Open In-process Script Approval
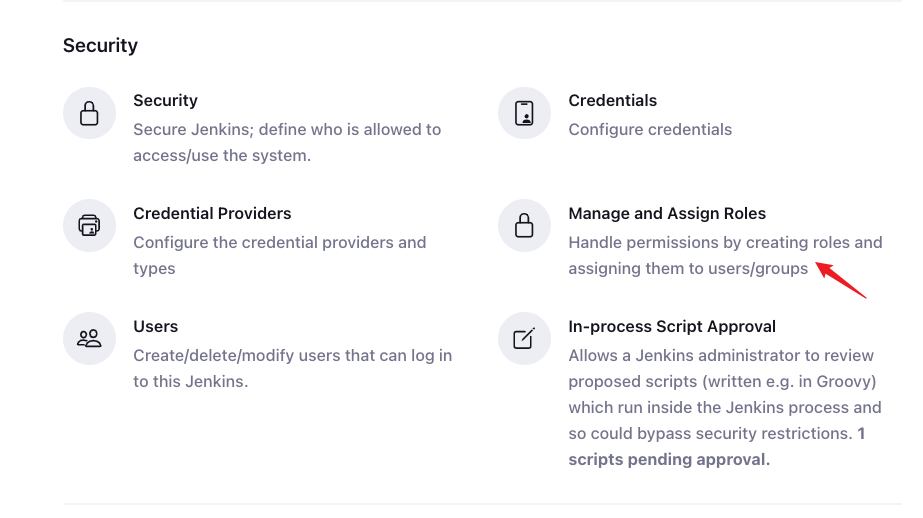The width and height of the screenshot is (923, 518). click(x=672, y=327)
